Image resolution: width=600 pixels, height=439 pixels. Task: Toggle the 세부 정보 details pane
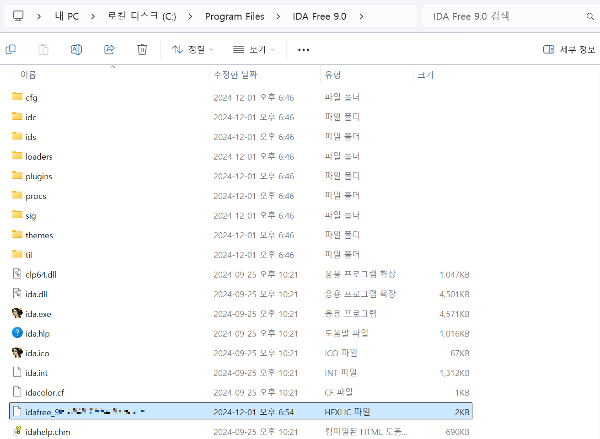coord(569,49)
